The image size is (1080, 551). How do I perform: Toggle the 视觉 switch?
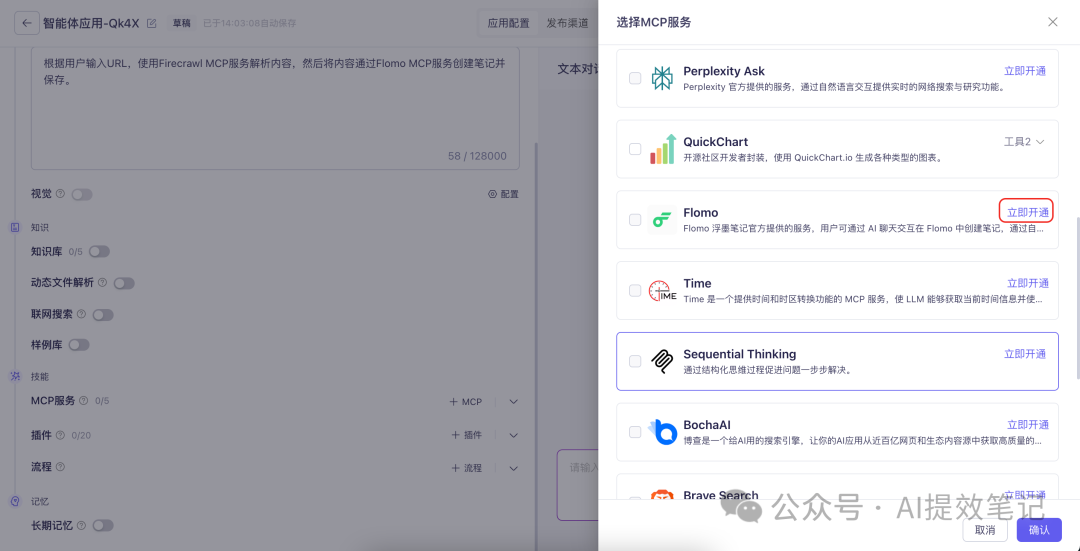pos(82,195)
